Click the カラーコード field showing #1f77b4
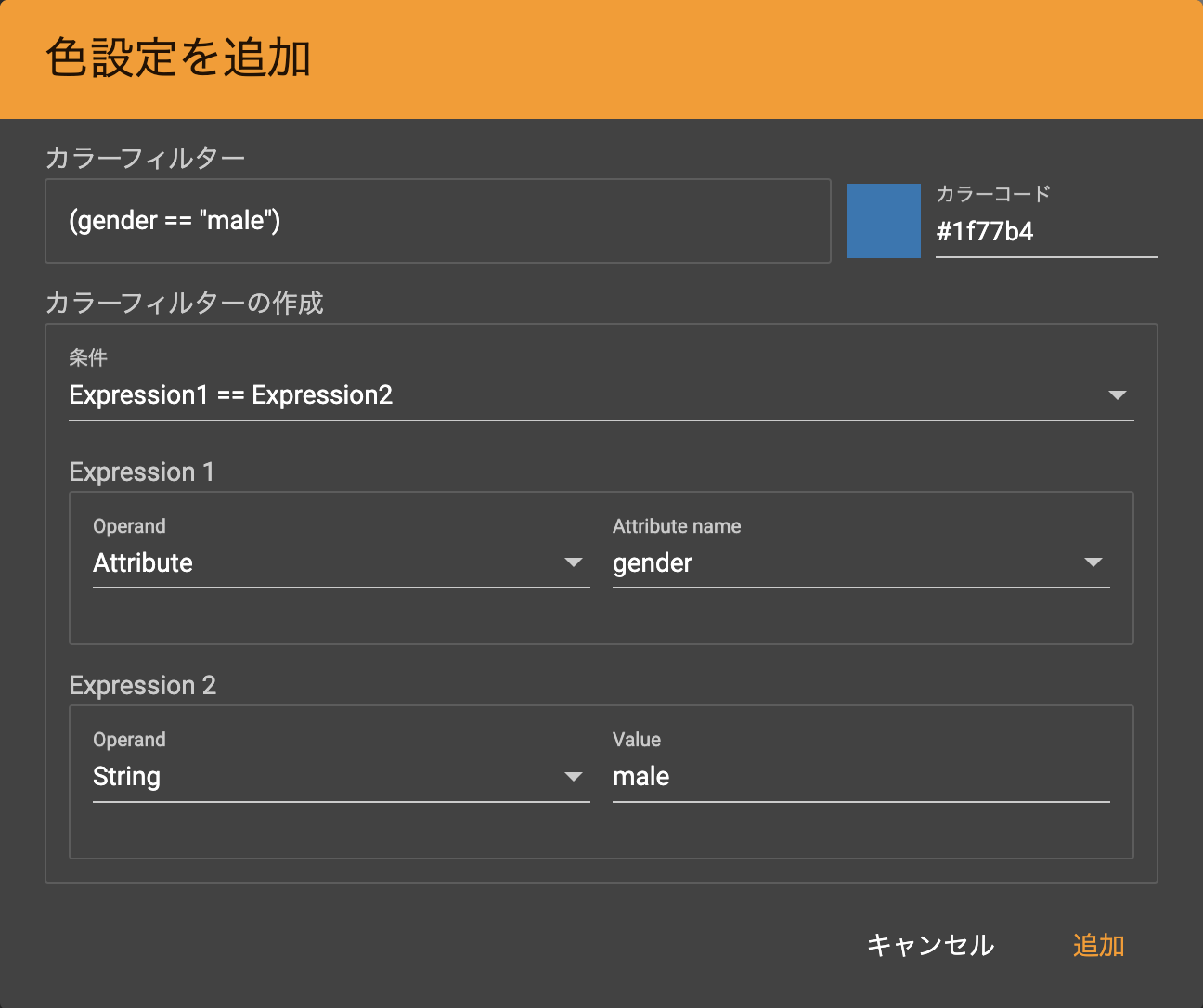 [1046, 231]
